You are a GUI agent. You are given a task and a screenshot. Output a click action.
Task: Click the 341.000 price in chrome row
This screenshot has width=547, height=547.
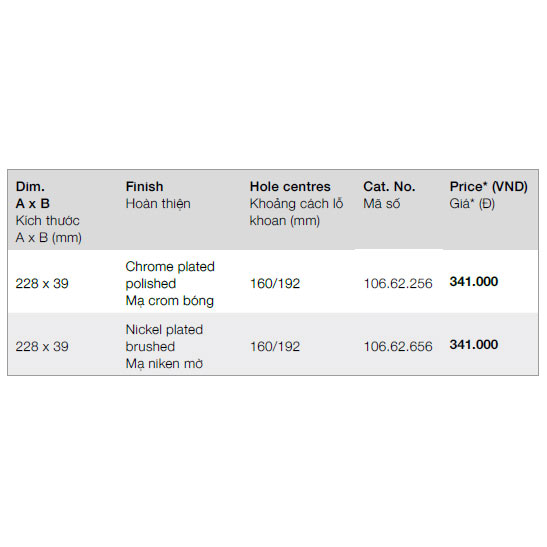pyautogui.click(x=474, y=282)
